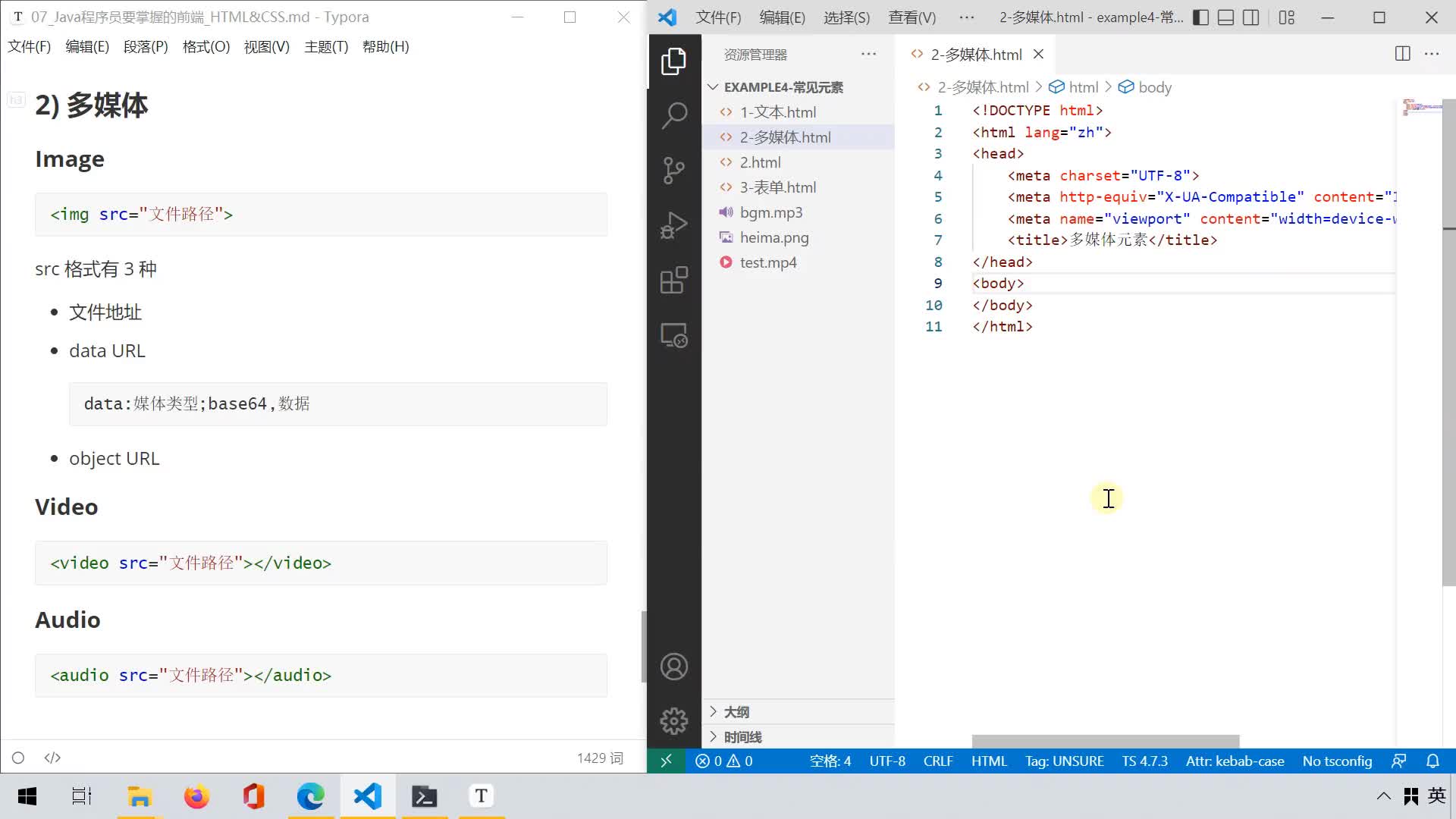Open Microsoft Edge from the taskbar
This screenshot has width=1456, height=819.
tap(310, 796)
